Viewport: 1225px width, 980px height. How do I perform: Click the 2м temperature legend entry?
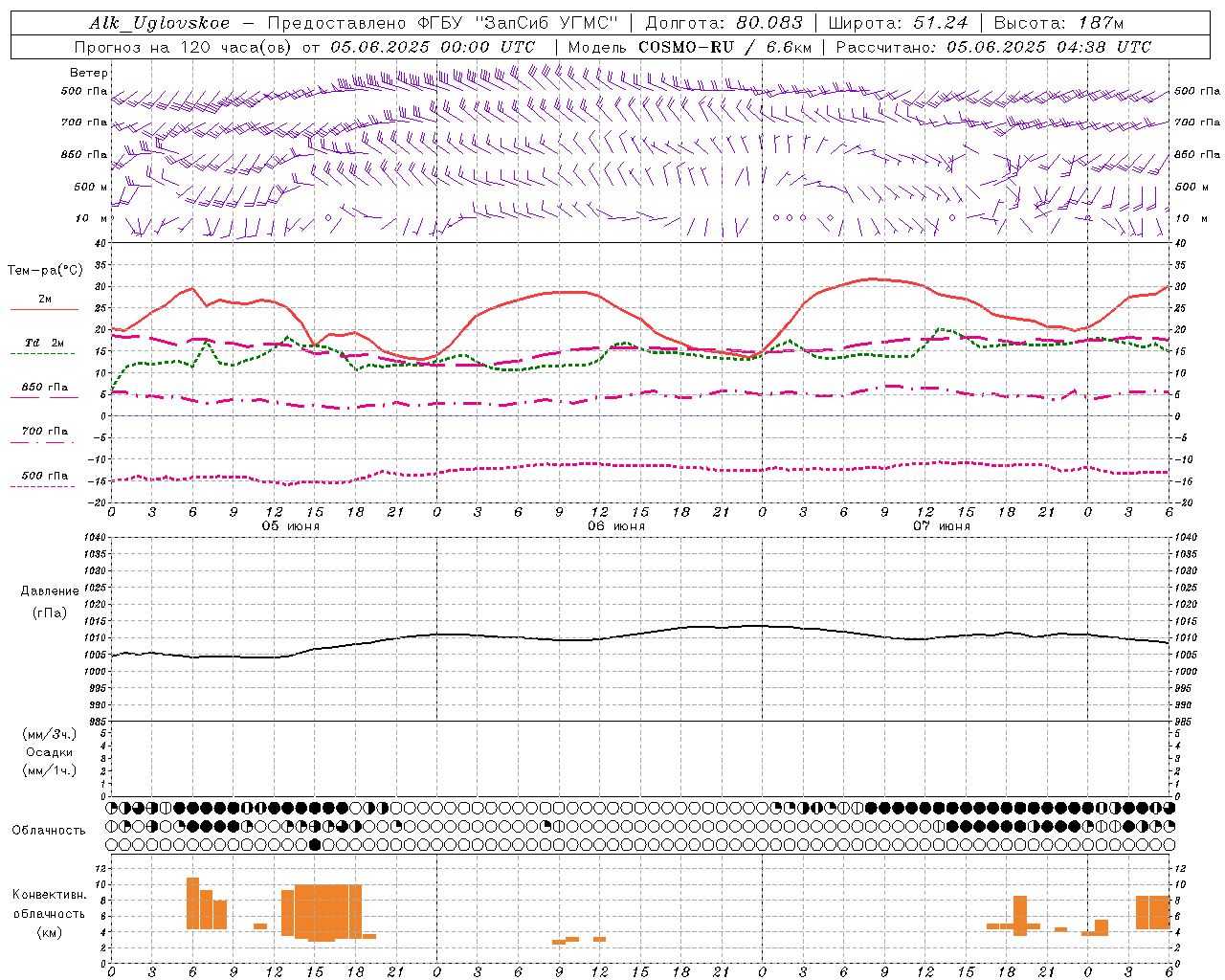click(45, 299)
